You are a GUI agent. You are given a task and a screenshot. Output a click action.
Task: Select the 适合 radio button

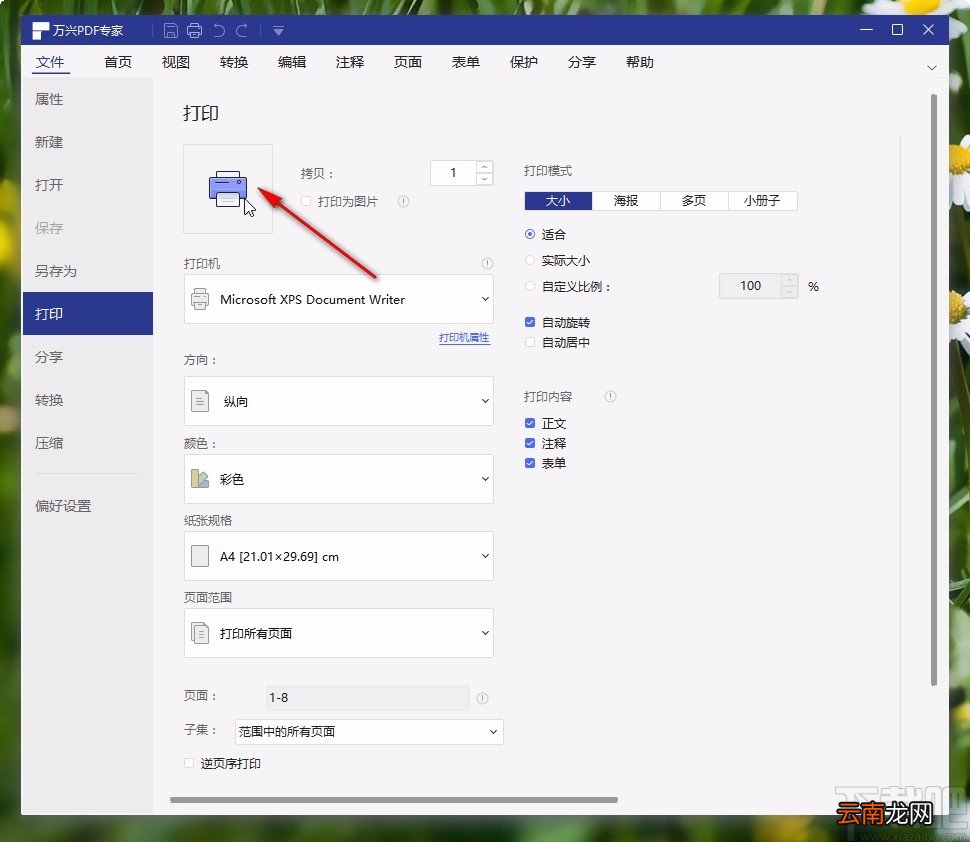click(x=530, y=234)
